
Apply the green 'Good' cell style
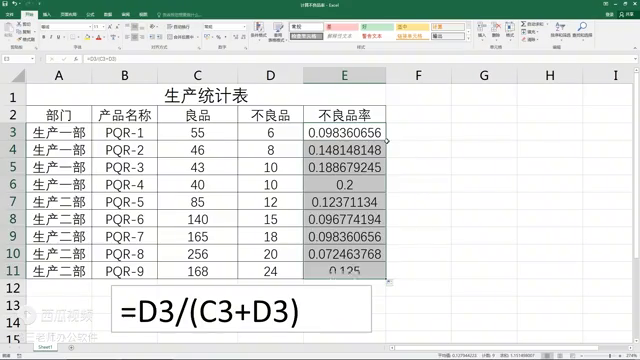coord(377,27)
